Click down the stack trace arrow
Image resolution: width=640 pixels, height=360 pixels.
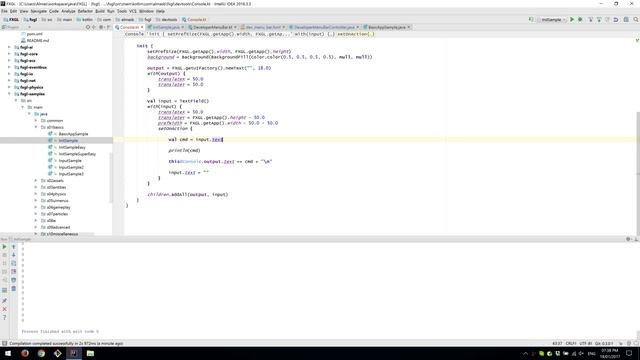click(x=13, y=255)
